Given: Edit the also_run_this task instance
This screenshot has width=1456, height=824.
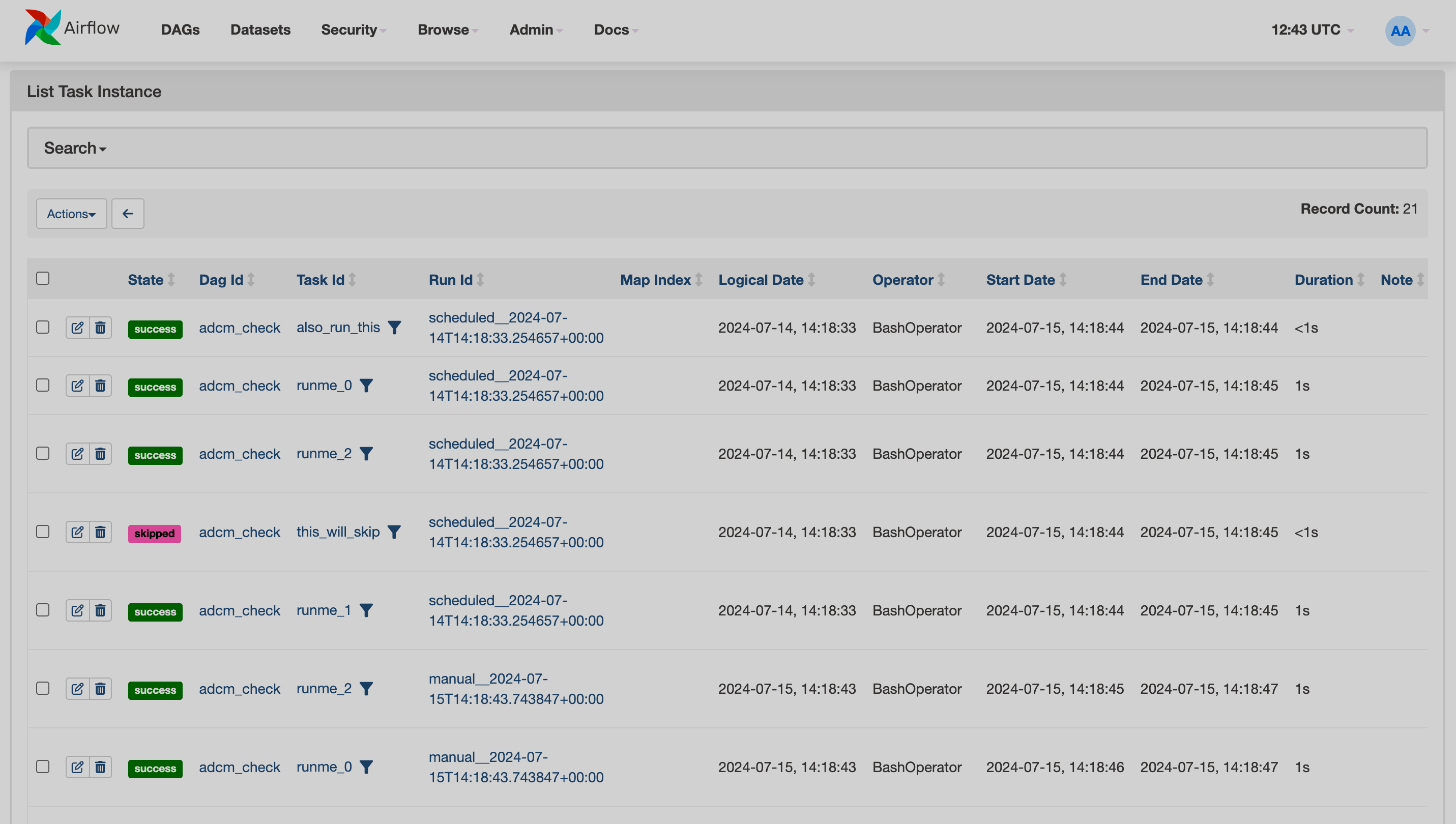Looking at the screenshot, I should (77, 327).
